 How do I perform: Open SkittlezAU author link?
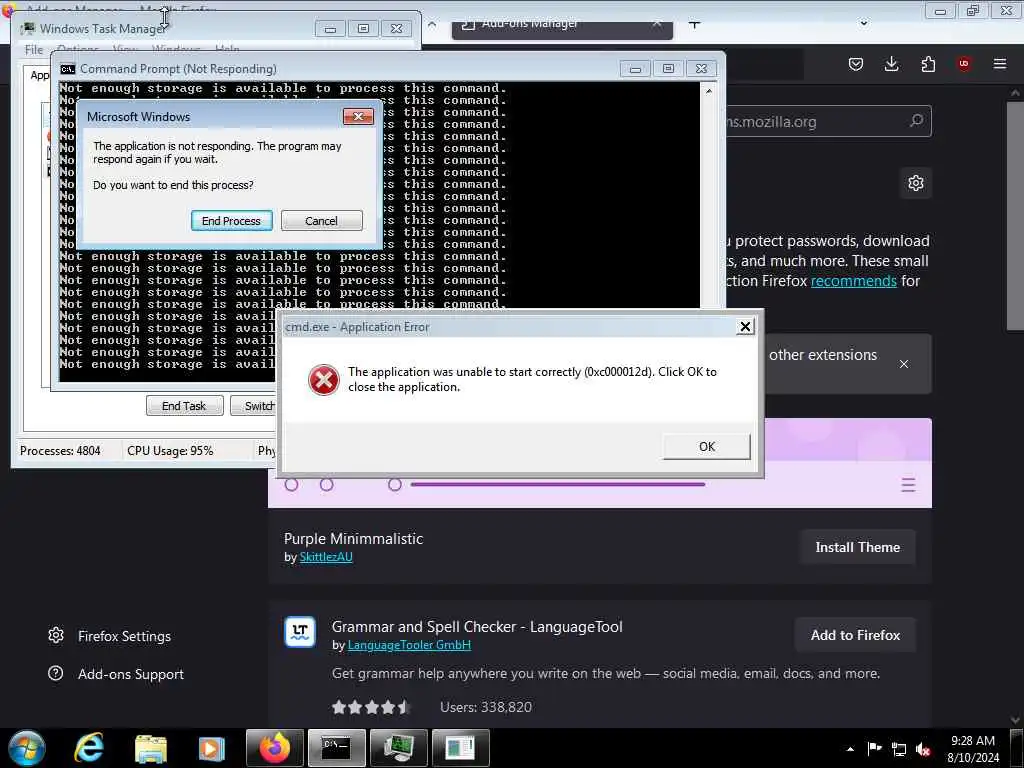click(x=326, y=557)
